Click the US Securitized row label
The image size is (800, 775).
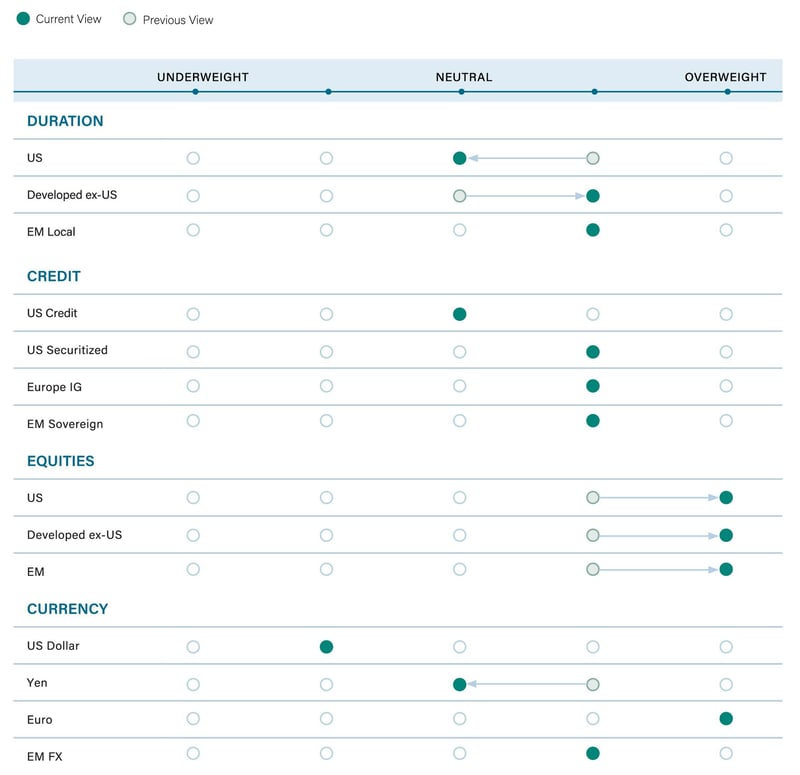tap(67, 350)
